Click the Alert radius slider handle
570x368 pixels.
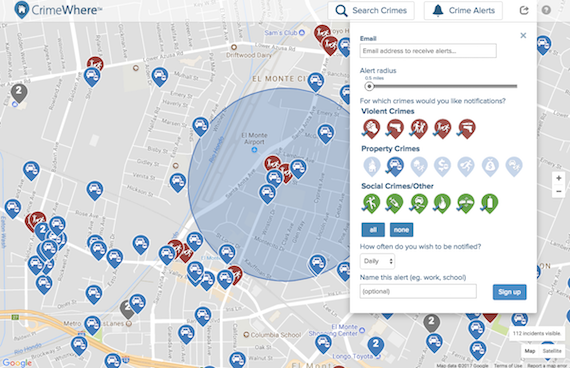pyautogui.click(x=369, y=86)
